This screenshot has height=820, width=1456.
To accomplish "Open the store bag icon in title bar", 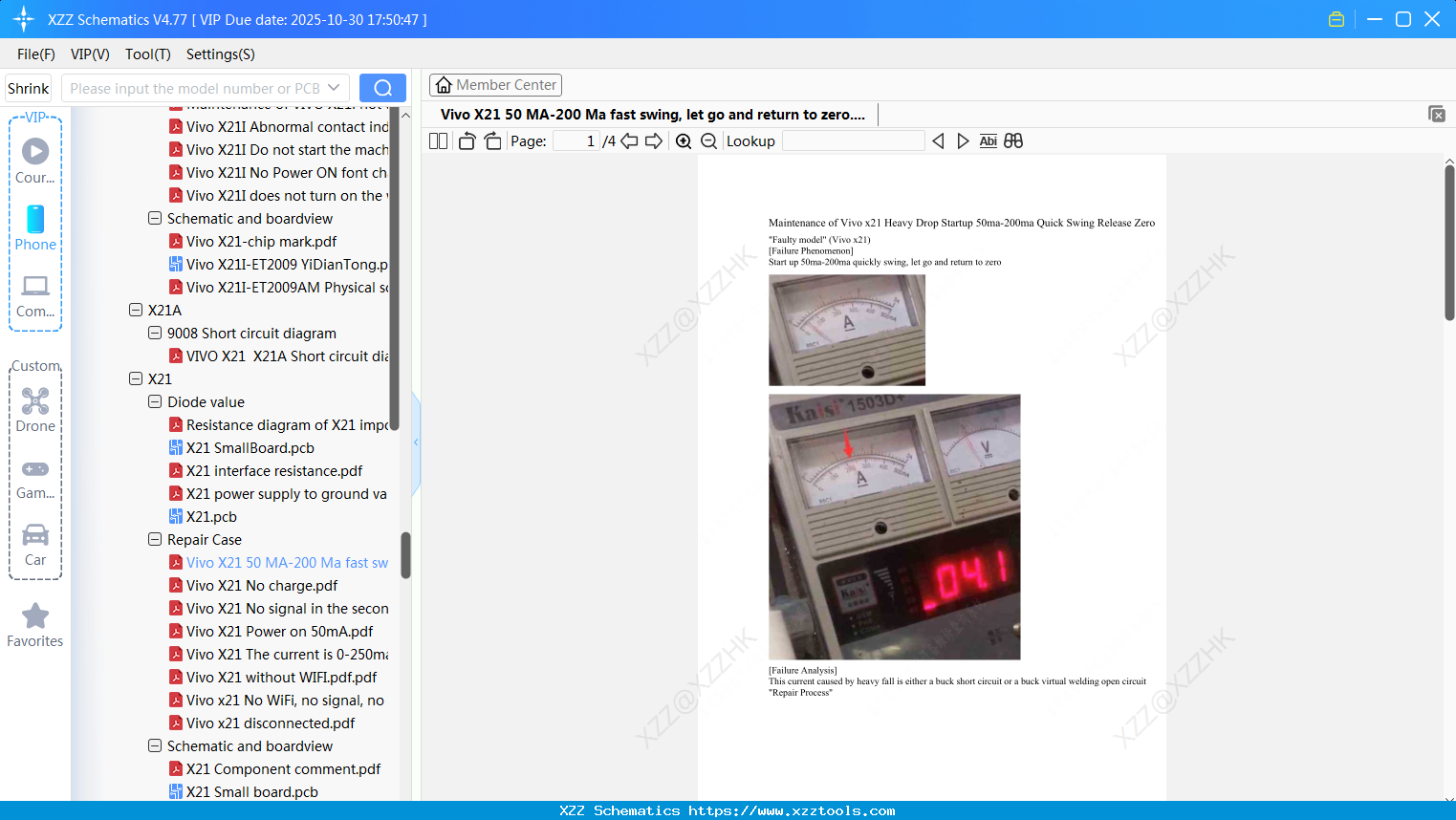I will (x=1336, y=19).
